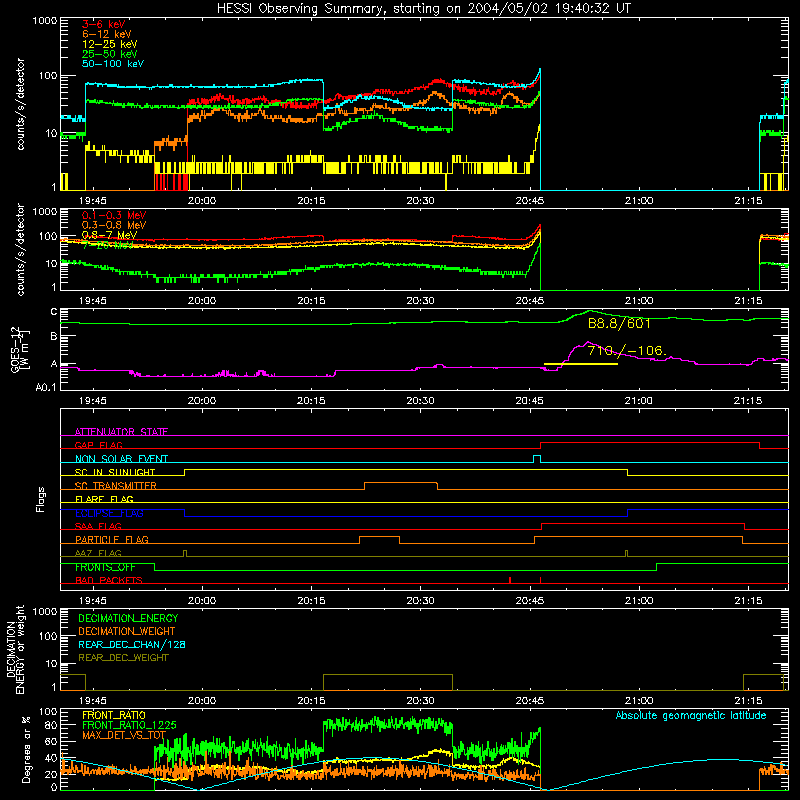The width and height of the screenshot is (800, 800).
Task: Click counts/s/detector axis title of MeV panel
Action: (x=20, y=249)
